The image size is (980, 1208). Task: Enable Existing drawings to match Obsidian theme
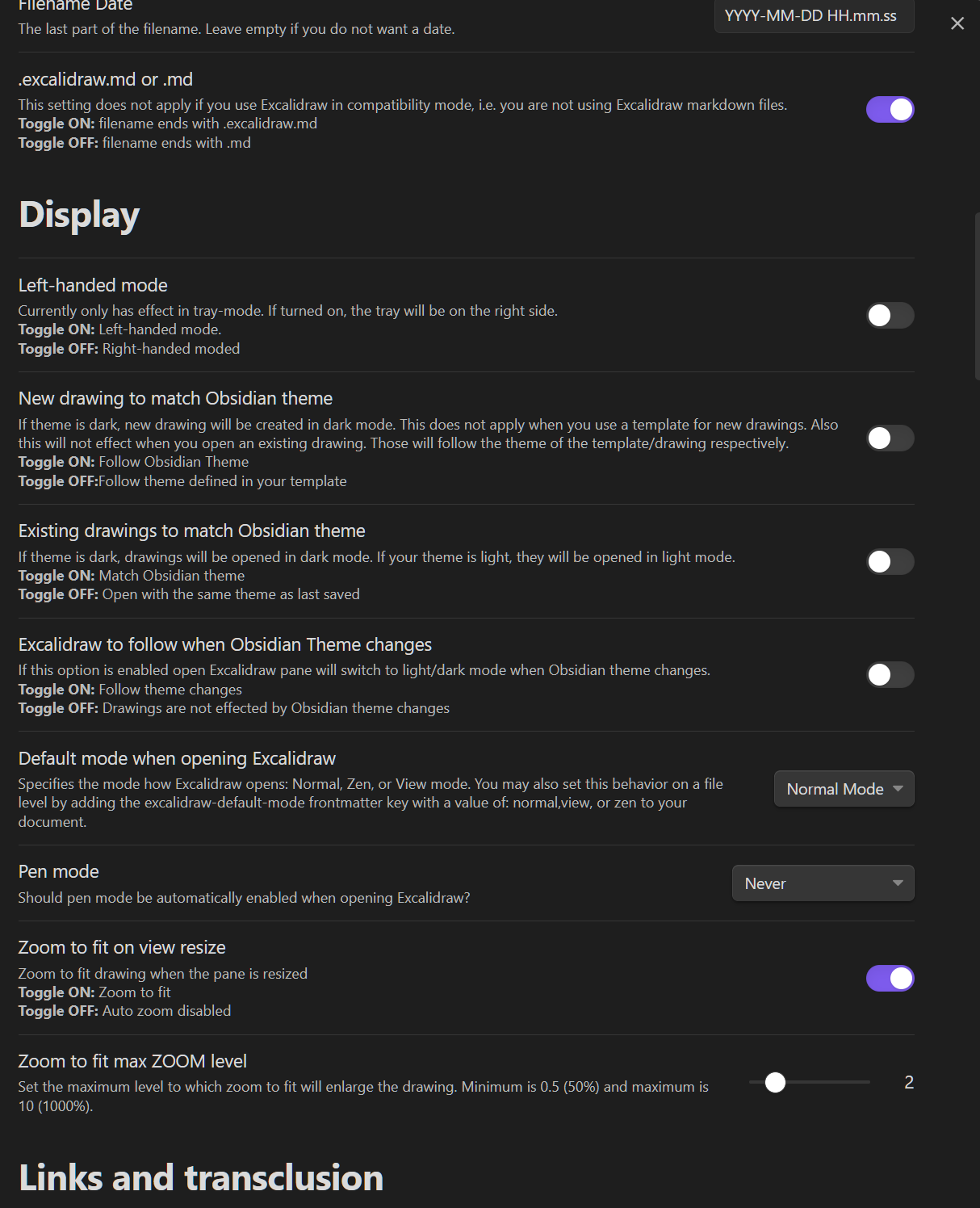(890, 561)
